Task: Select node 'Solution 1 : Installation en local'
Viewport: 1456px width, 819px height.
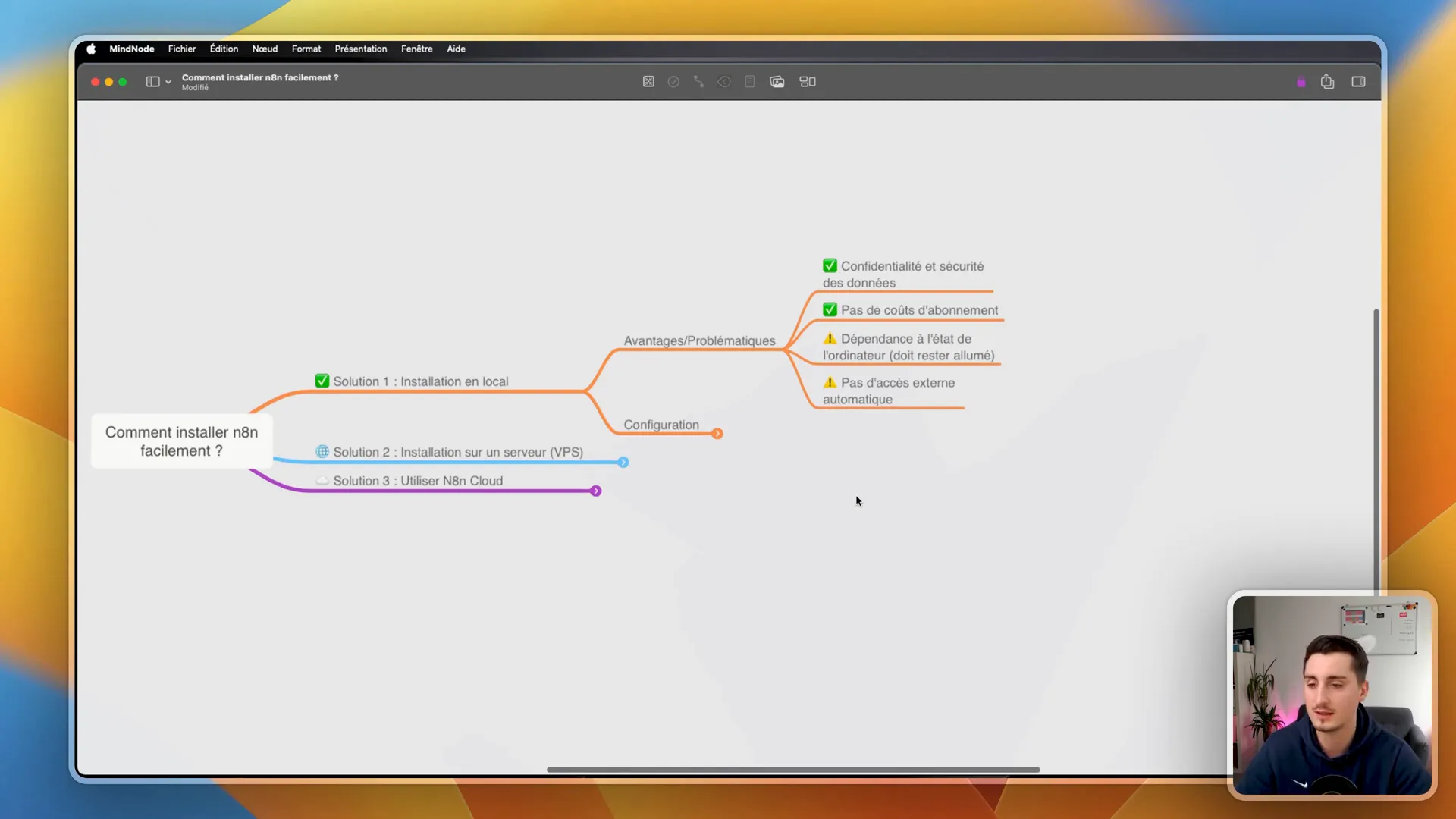Action: 421,381
